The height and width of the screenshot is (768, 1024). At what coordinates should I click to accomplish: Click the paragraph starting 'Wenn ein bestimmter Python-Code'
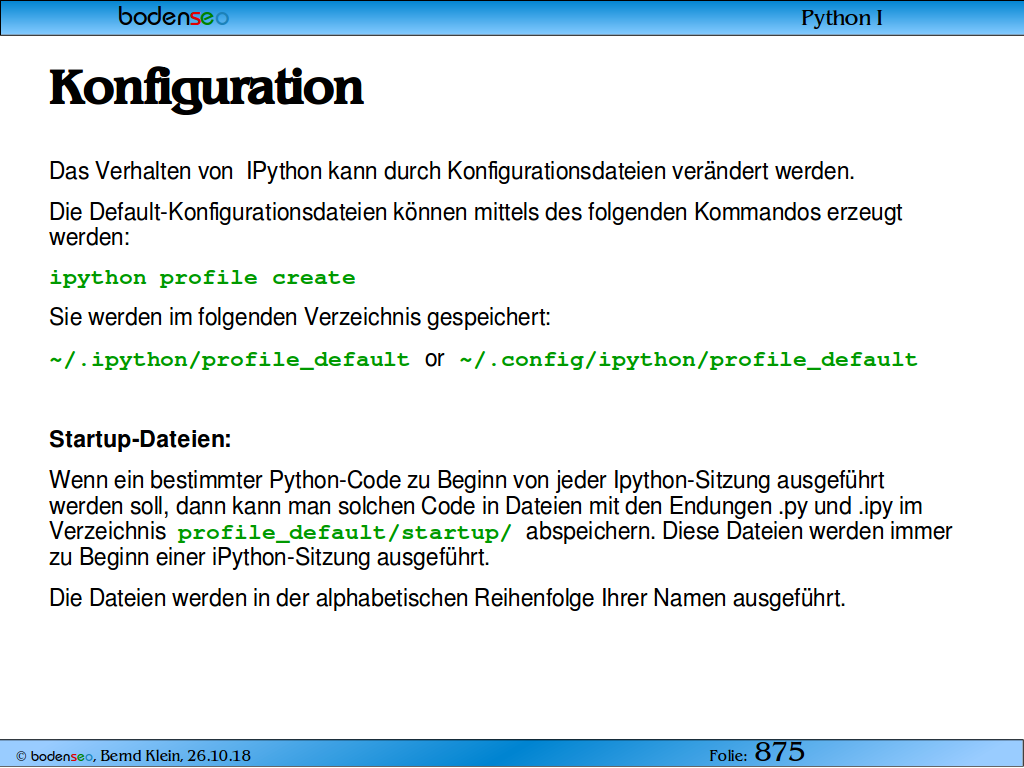point(501,519)
